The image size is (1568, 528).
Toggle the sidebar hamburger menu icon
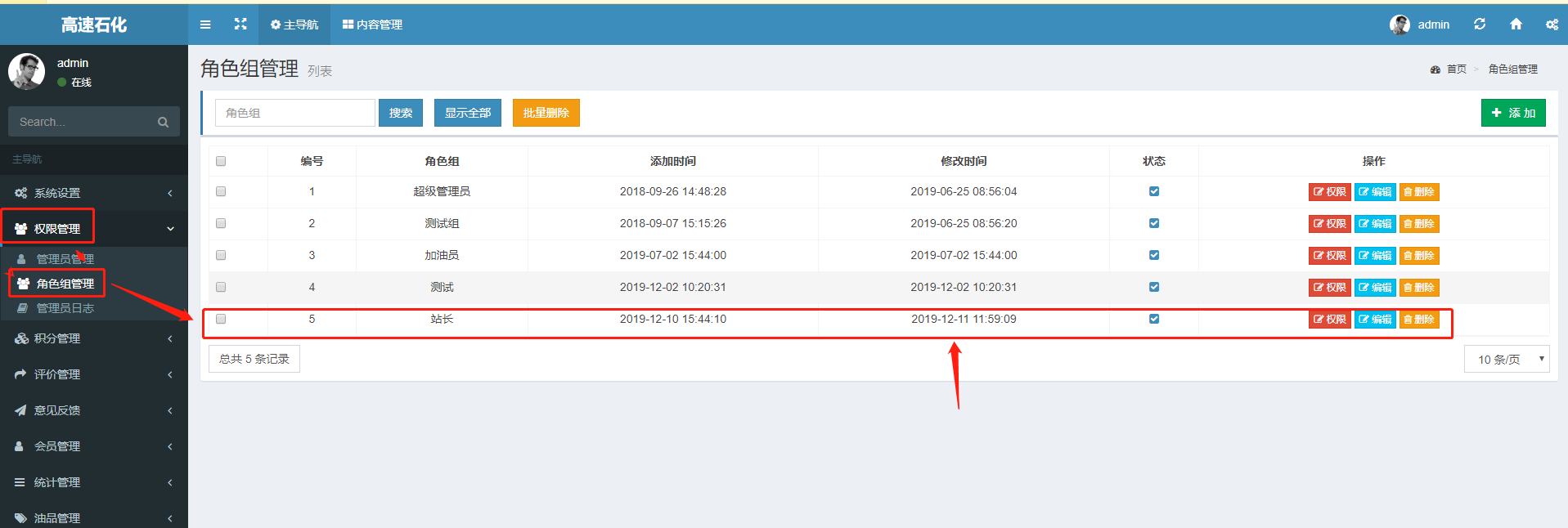click(205, 25)
